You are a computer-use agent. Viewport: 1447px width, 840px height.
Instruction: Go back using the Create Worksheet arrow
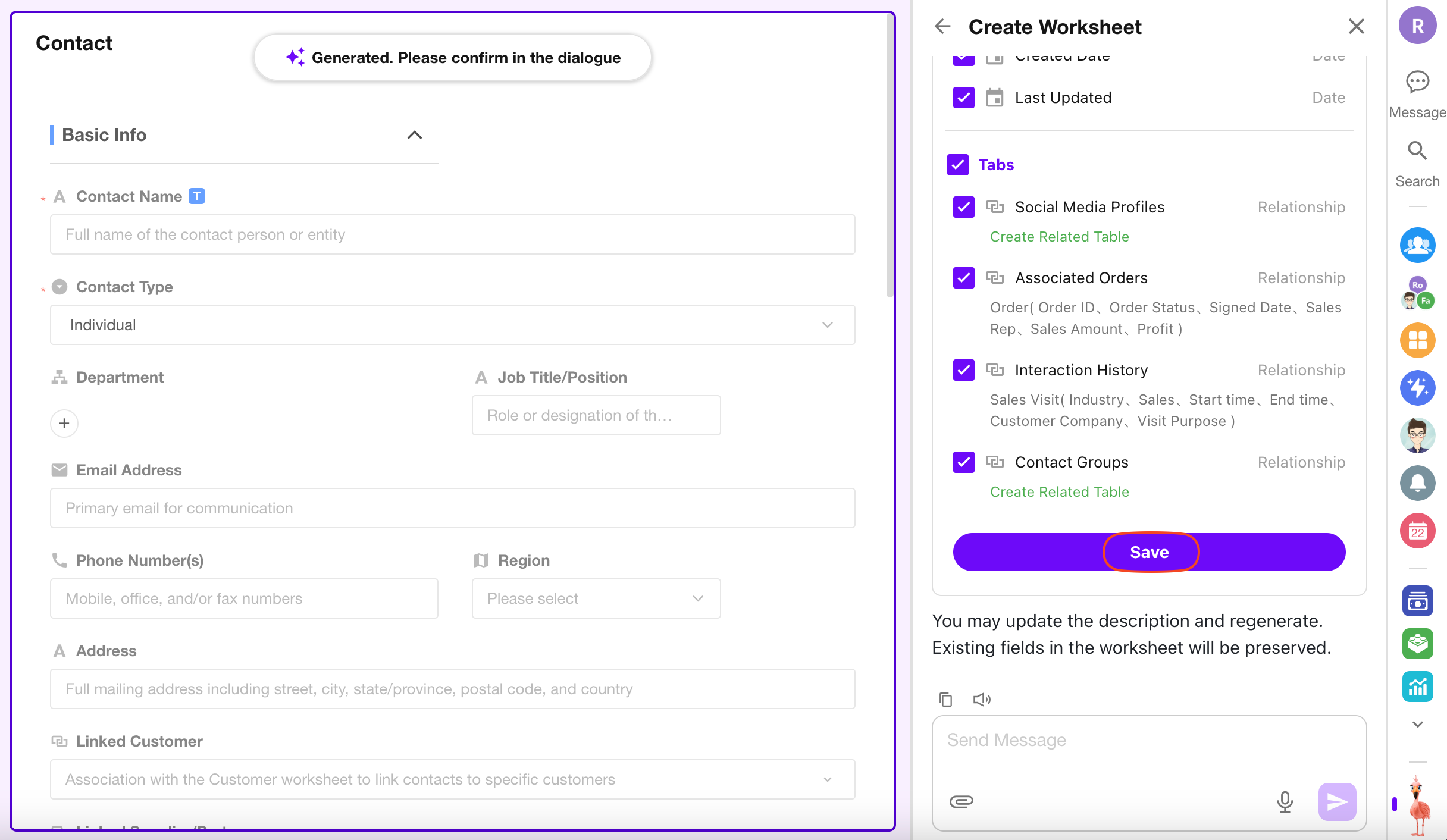pyautogui.click(x=942, y=27)
